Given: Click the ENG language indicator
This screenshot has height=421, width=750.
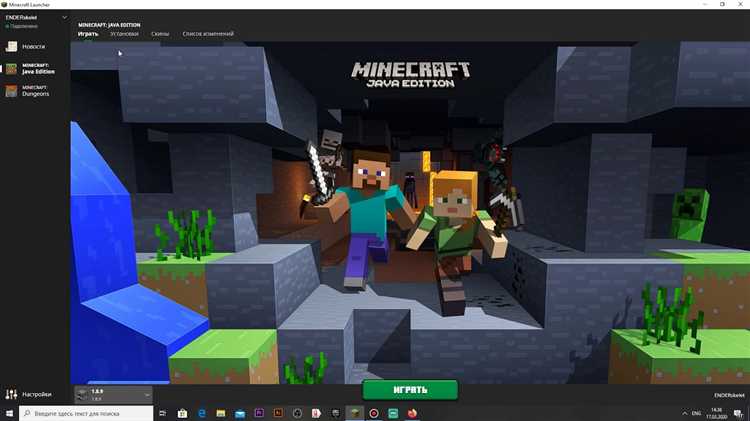Looking at the screenshot, I should pyautogui.click(x=696, y=413).
